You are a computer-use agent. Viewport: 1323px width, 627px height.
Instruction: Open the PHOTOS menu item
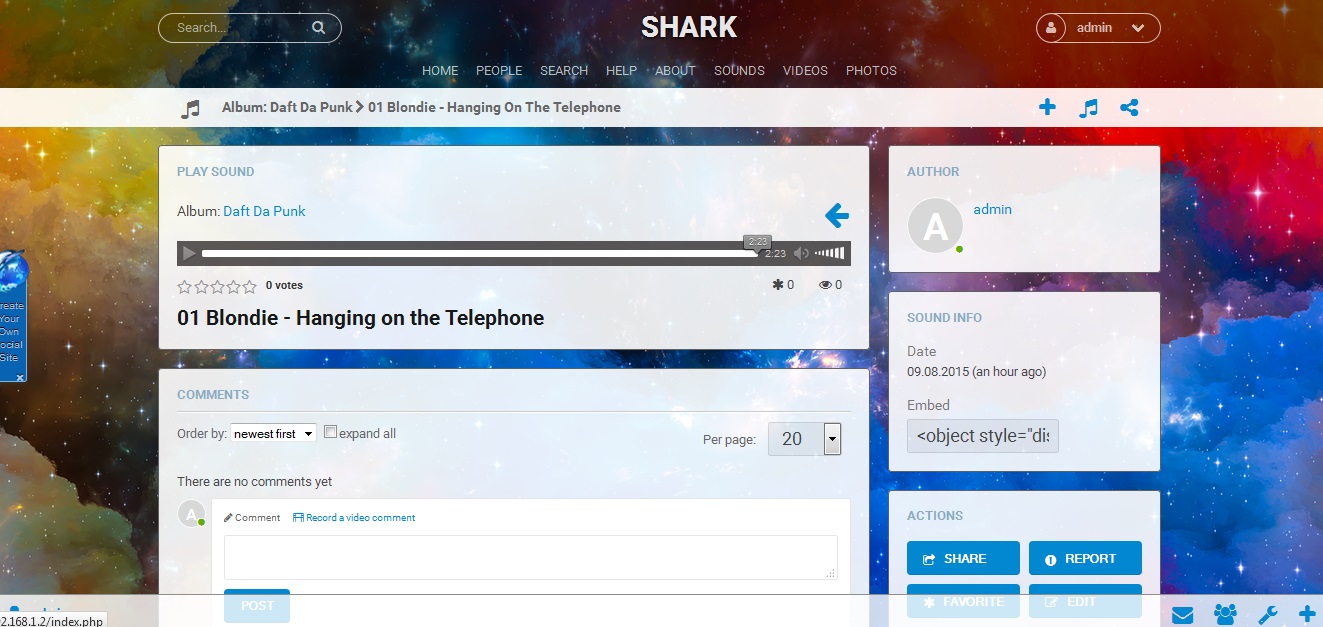click(871, 71)
